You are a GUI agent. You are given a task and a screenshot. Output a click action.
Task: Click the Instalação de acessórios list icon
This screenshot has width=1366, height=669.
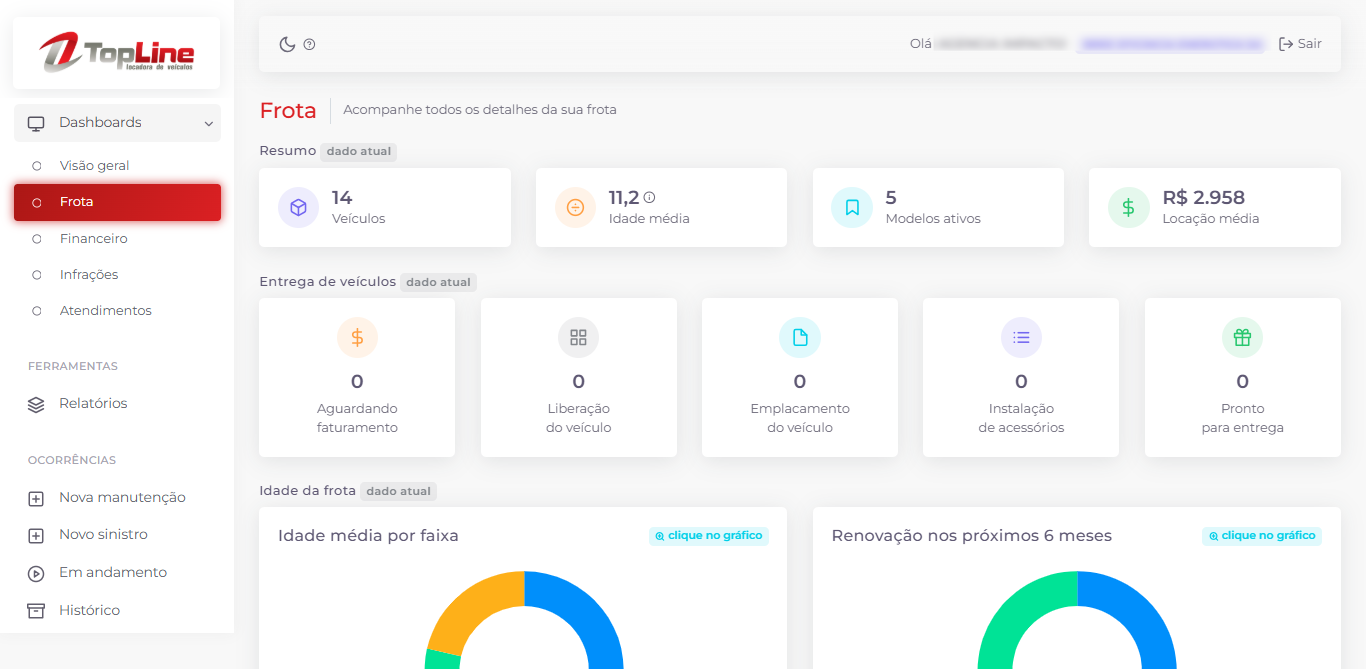pyautogui.click(x=1021, y=338)
